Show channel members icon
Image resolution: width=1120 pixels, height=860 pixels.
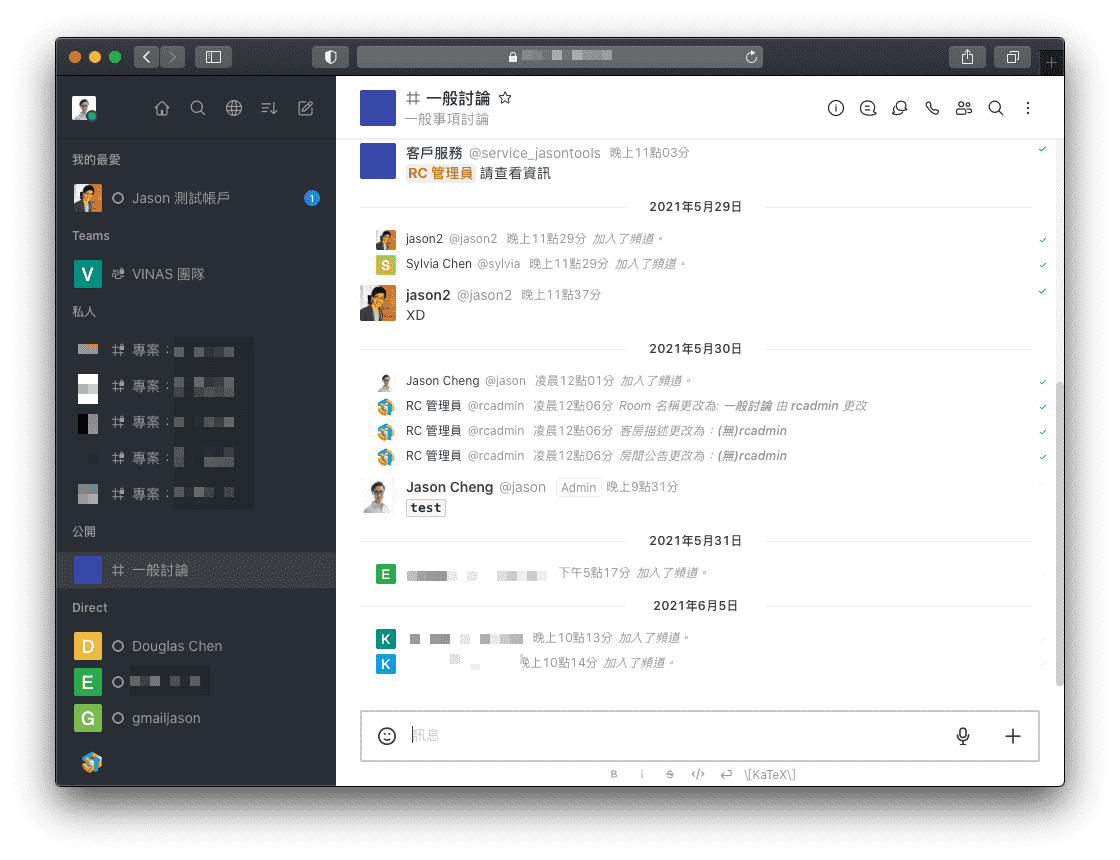point(964,108)
